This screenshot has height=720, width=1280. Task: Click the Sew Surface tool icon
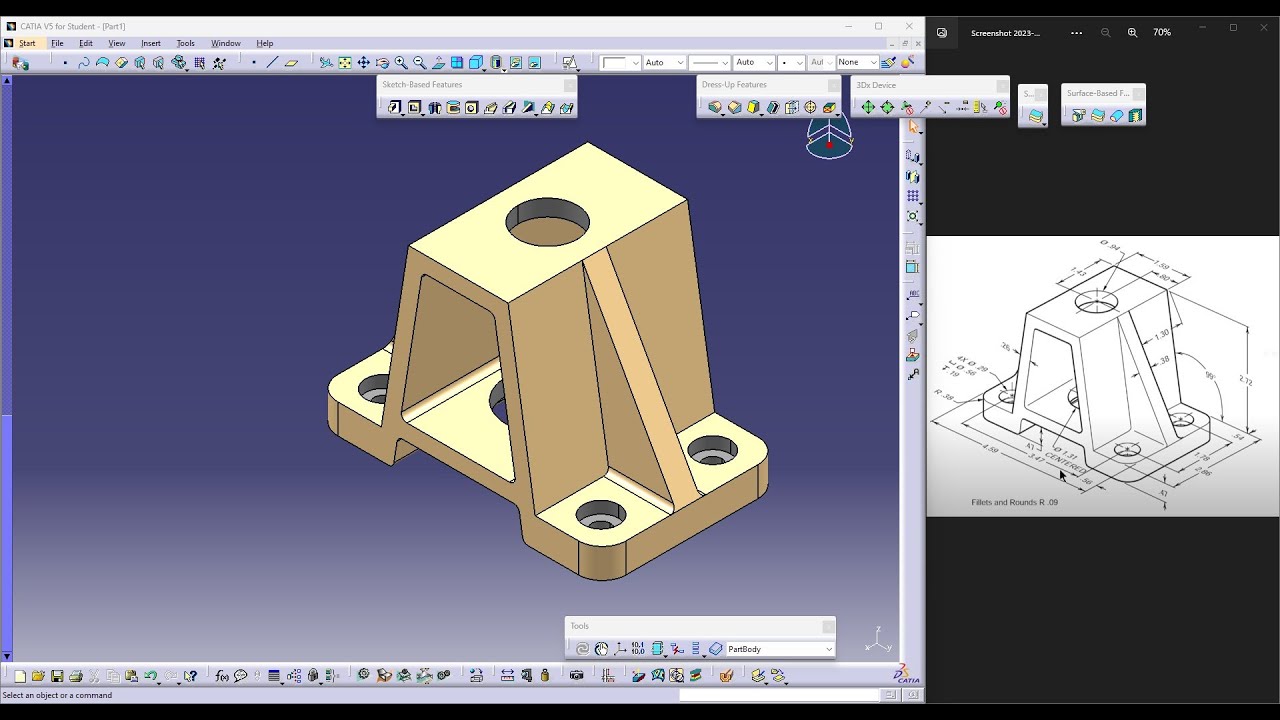coord(1136,116)
